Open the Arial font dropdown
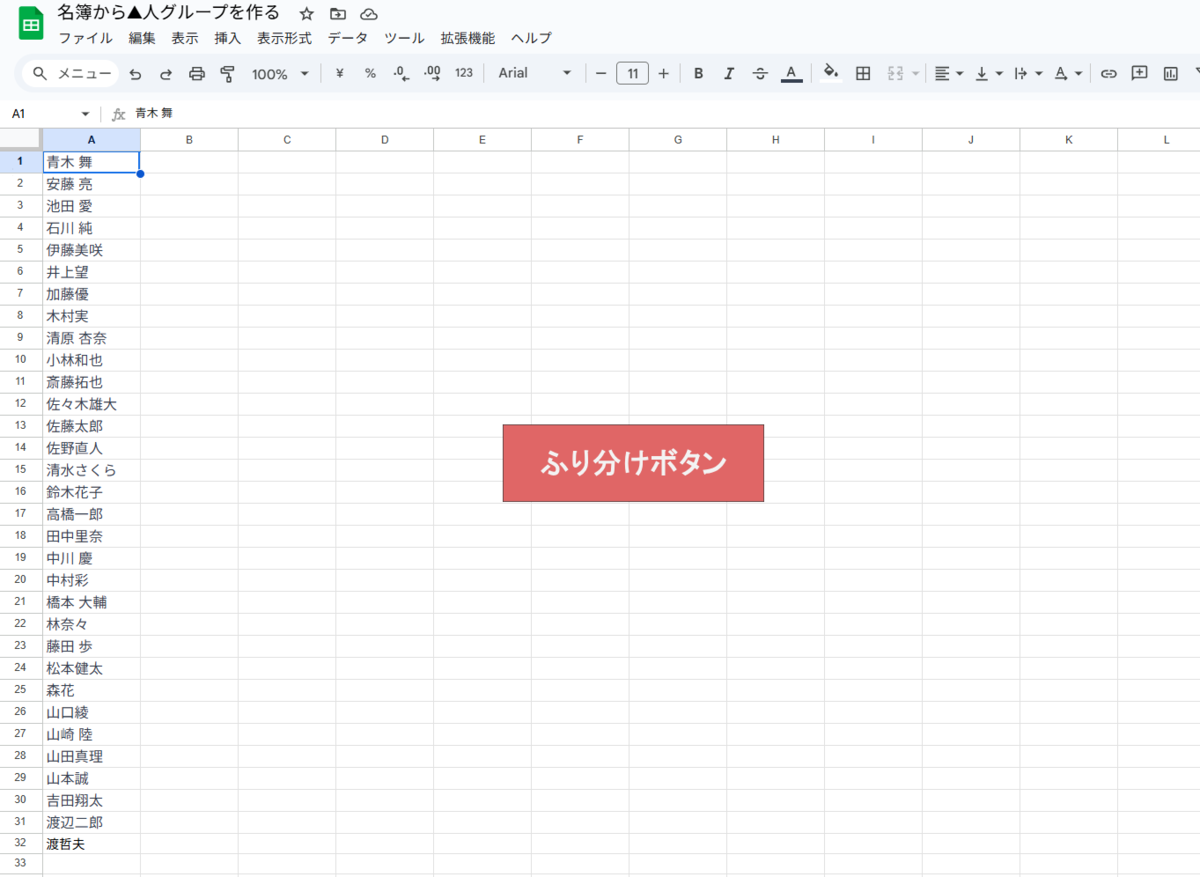Screen dimensions: 1200x877 pos(535,73)
